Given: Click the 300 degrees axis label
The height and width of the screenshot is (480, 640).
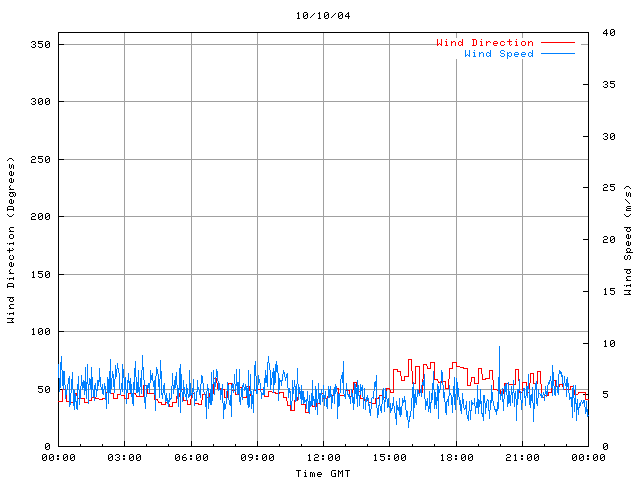Looking at the screenshot, I should 40,101.
